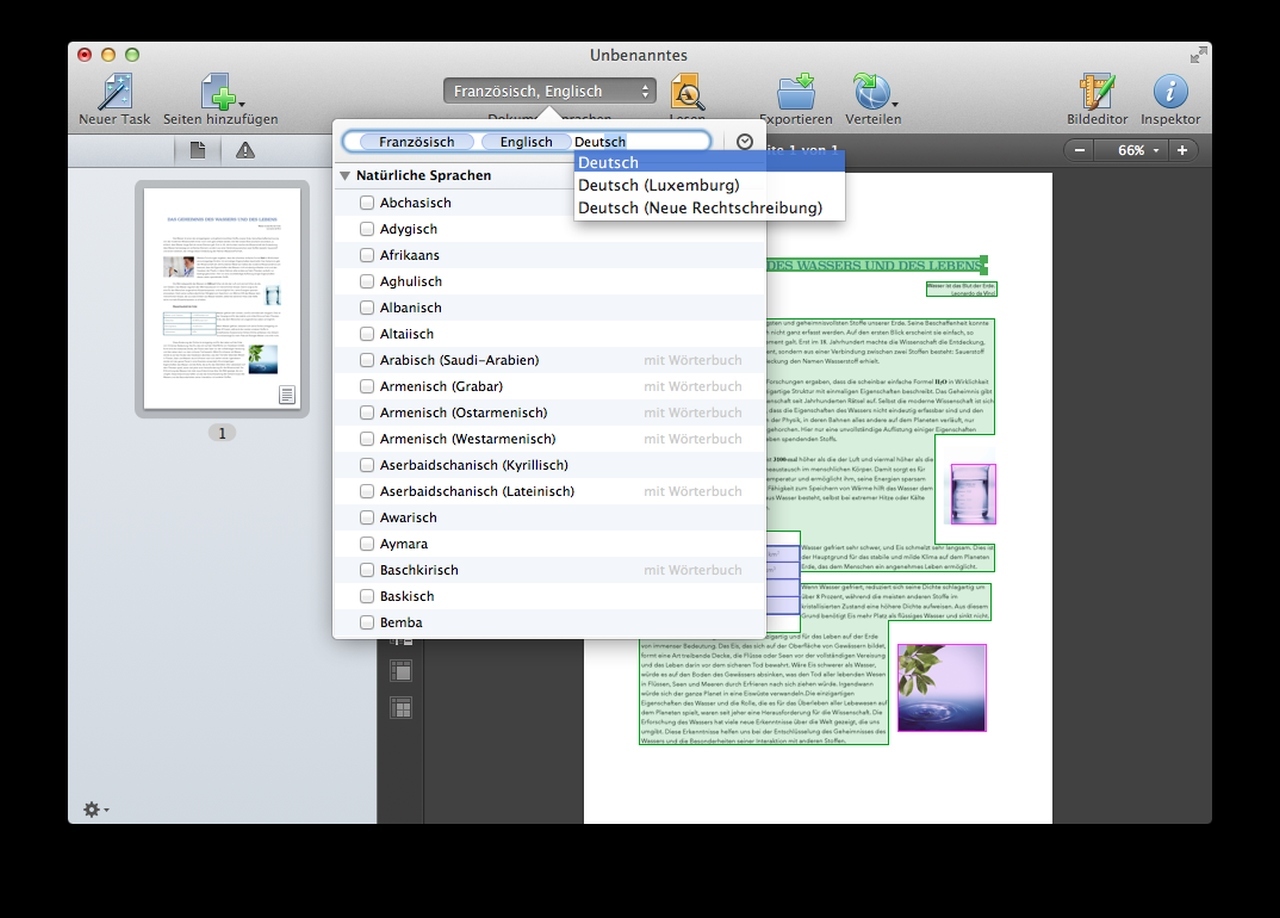The image size is (1280, 918).
Task: Select the bottom text block beside leaf picture
Action: (764, 687)
